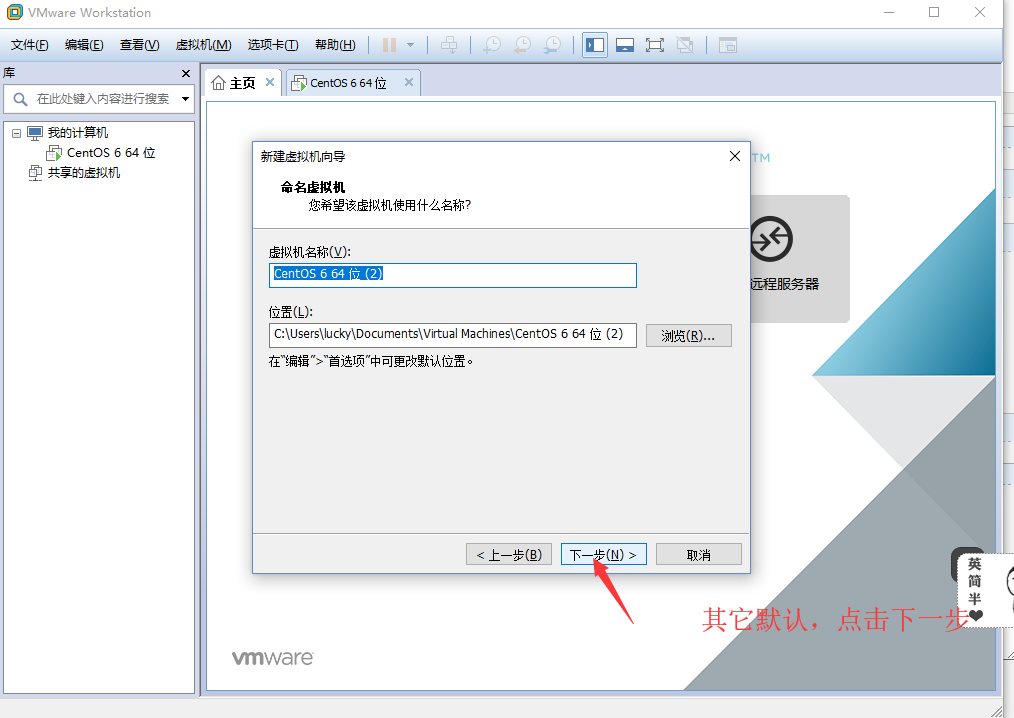The image size is (1014, 718).
Task: Click the Unity mode toolbar icon
Action: click(685, 45)
